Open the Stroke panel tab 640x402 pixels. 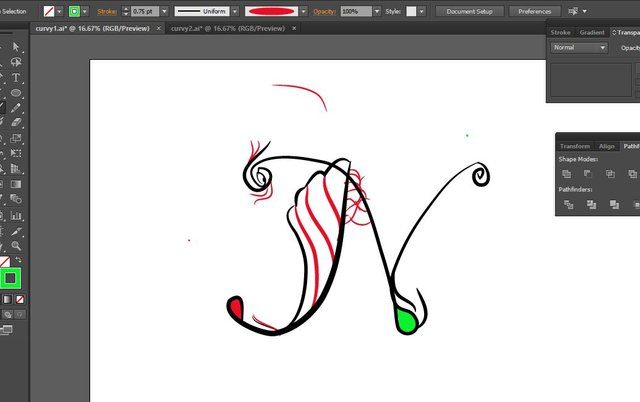coord(560,32)
